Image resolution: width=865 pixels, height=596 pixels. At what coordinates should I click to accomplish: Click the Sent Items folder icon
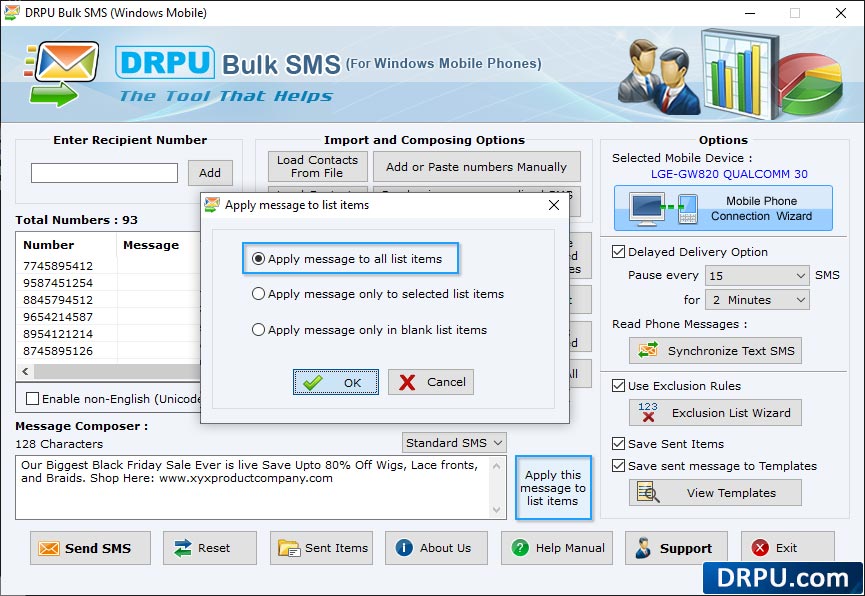pos(289,548)
